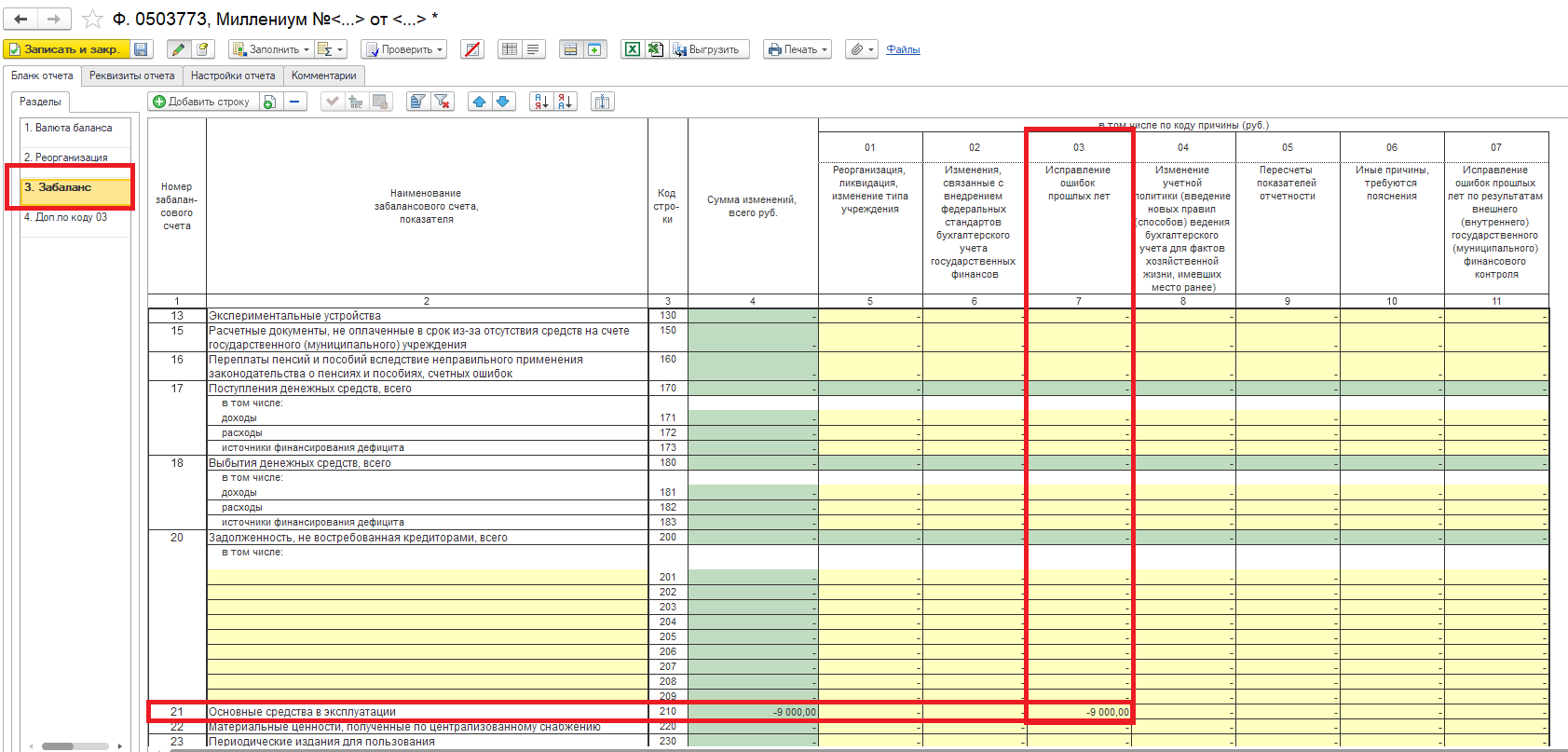
Task: Click the -9 000,00 total cell in column 4
Action: 753,712
